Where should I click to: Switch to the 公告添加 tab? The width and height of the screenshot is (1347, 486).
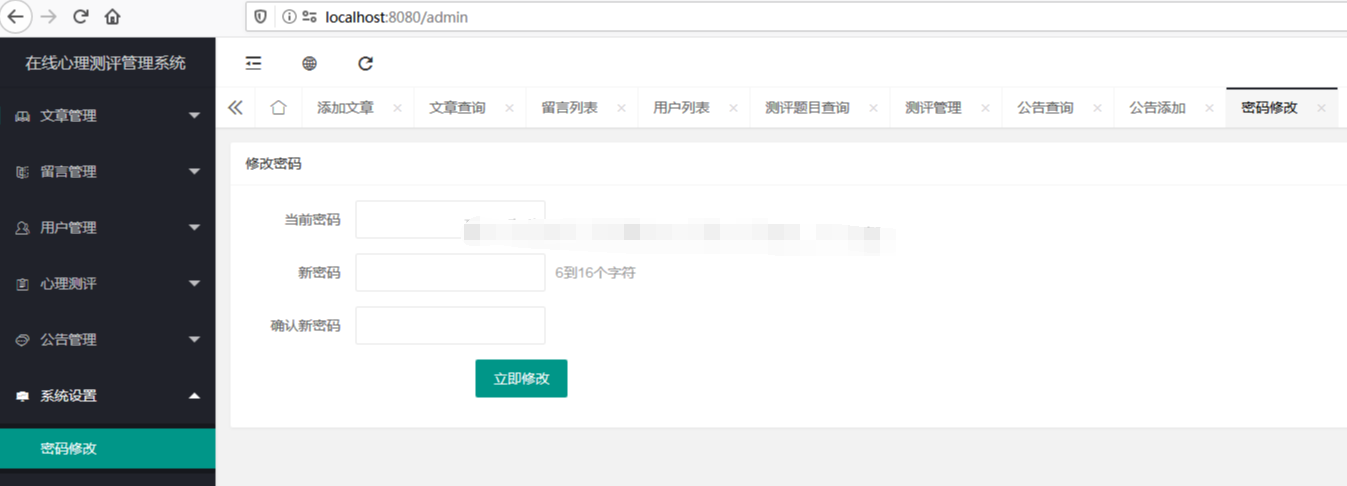point(1157,108)
